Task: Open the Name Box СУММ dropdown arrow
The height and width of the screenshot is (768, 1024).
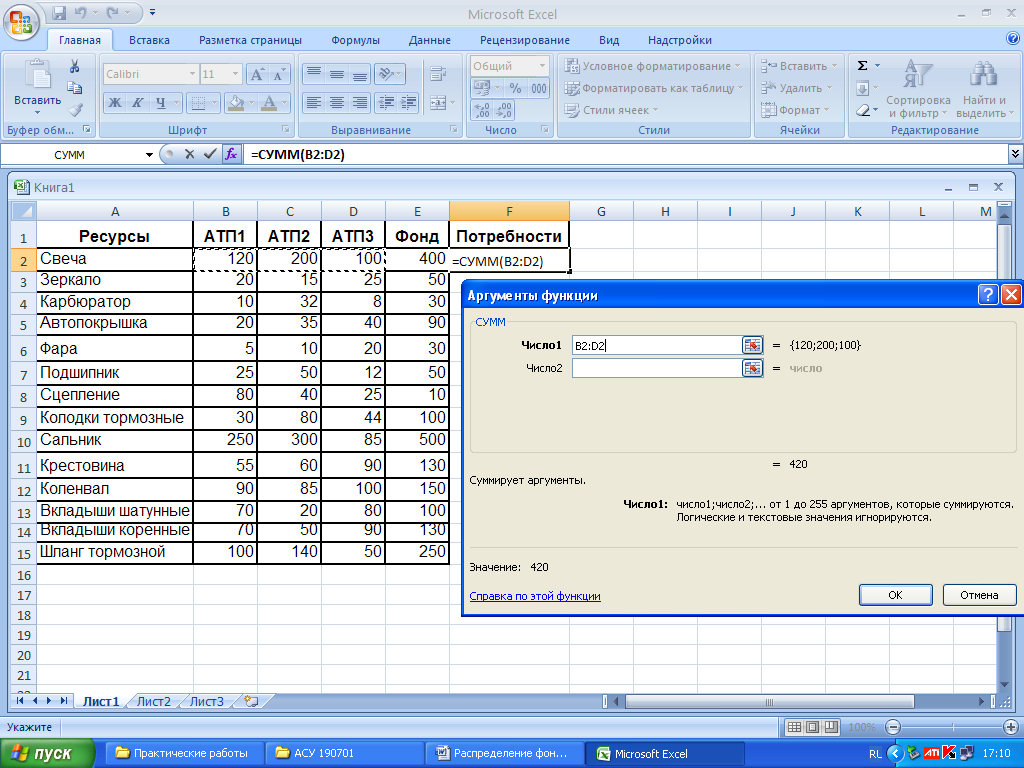Action: tap(150, 155)
